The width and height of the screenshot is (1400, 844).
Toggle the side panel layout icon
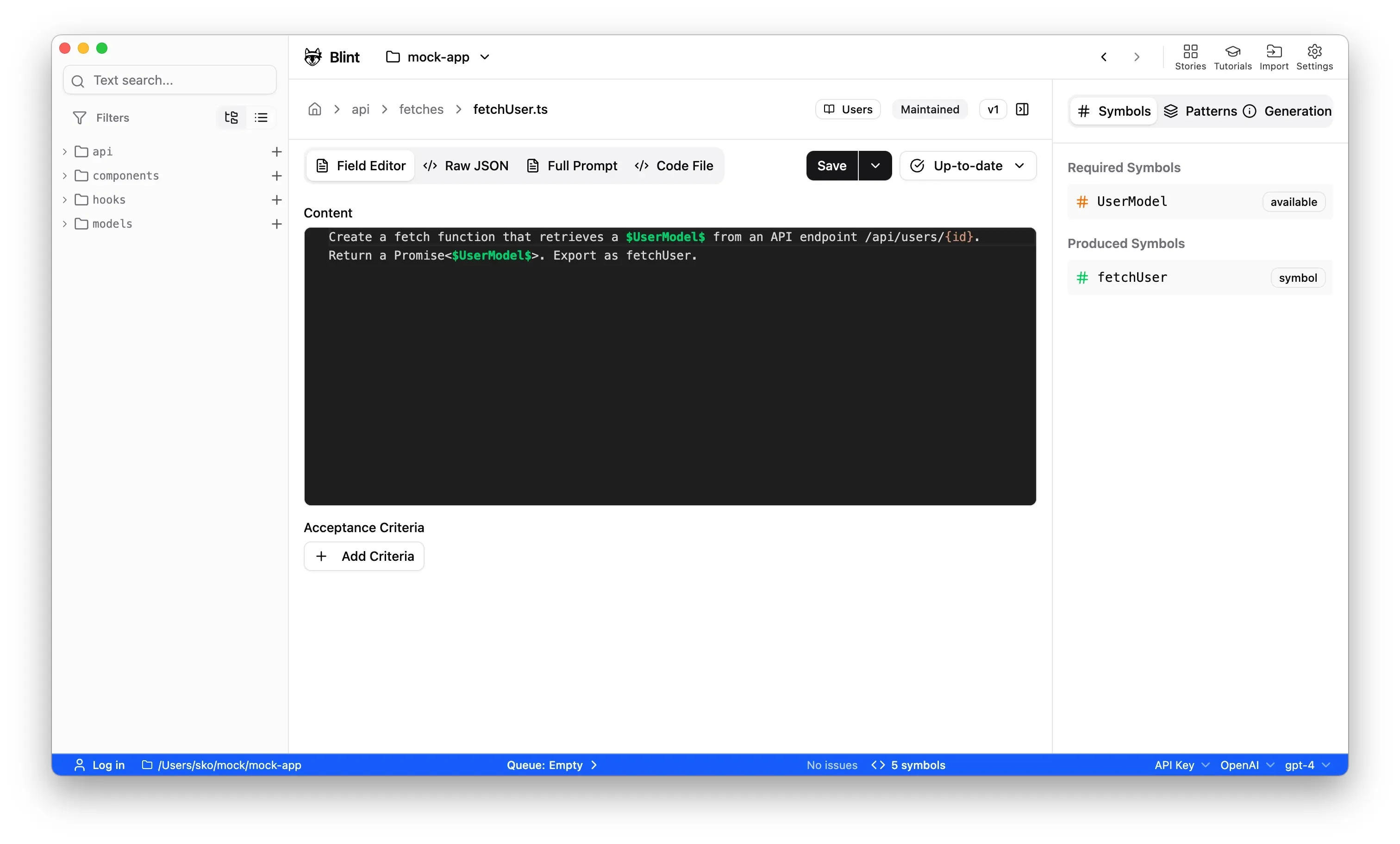(1022, 109)
